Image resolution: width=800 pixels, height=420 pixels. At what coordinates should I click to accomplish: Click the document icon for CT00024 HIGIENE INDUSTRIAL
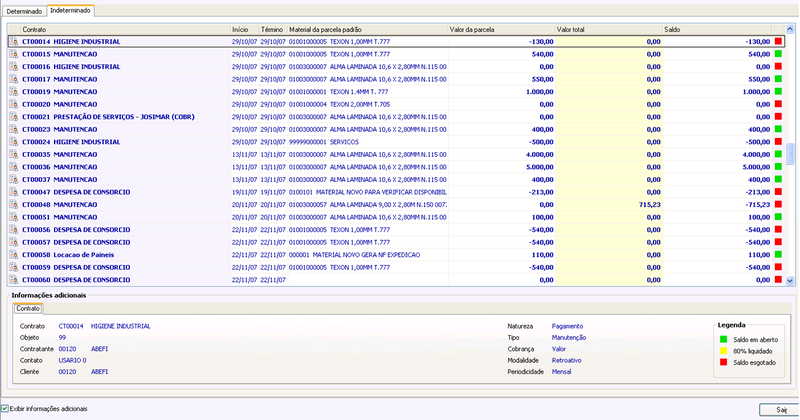click(14, 142)
